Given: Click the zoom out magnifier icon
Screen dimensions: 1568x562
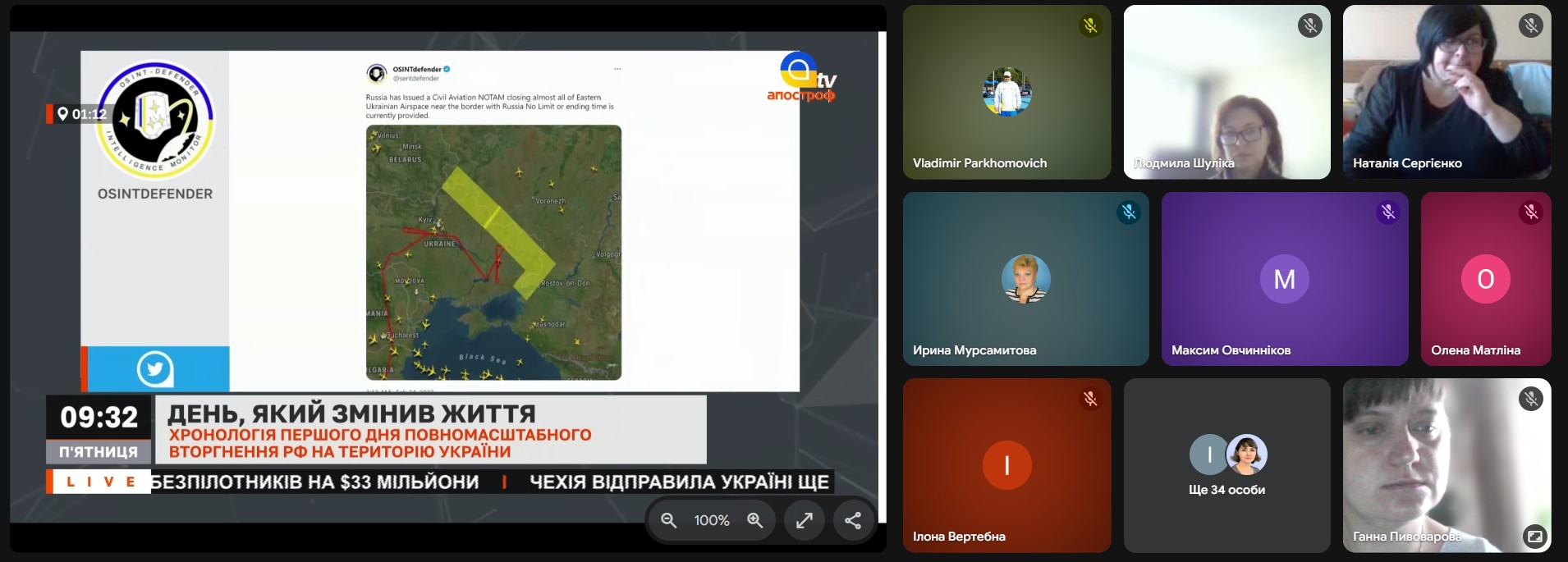Looking at the screenshot, I should pyautogui.click(x=669, y=520).
